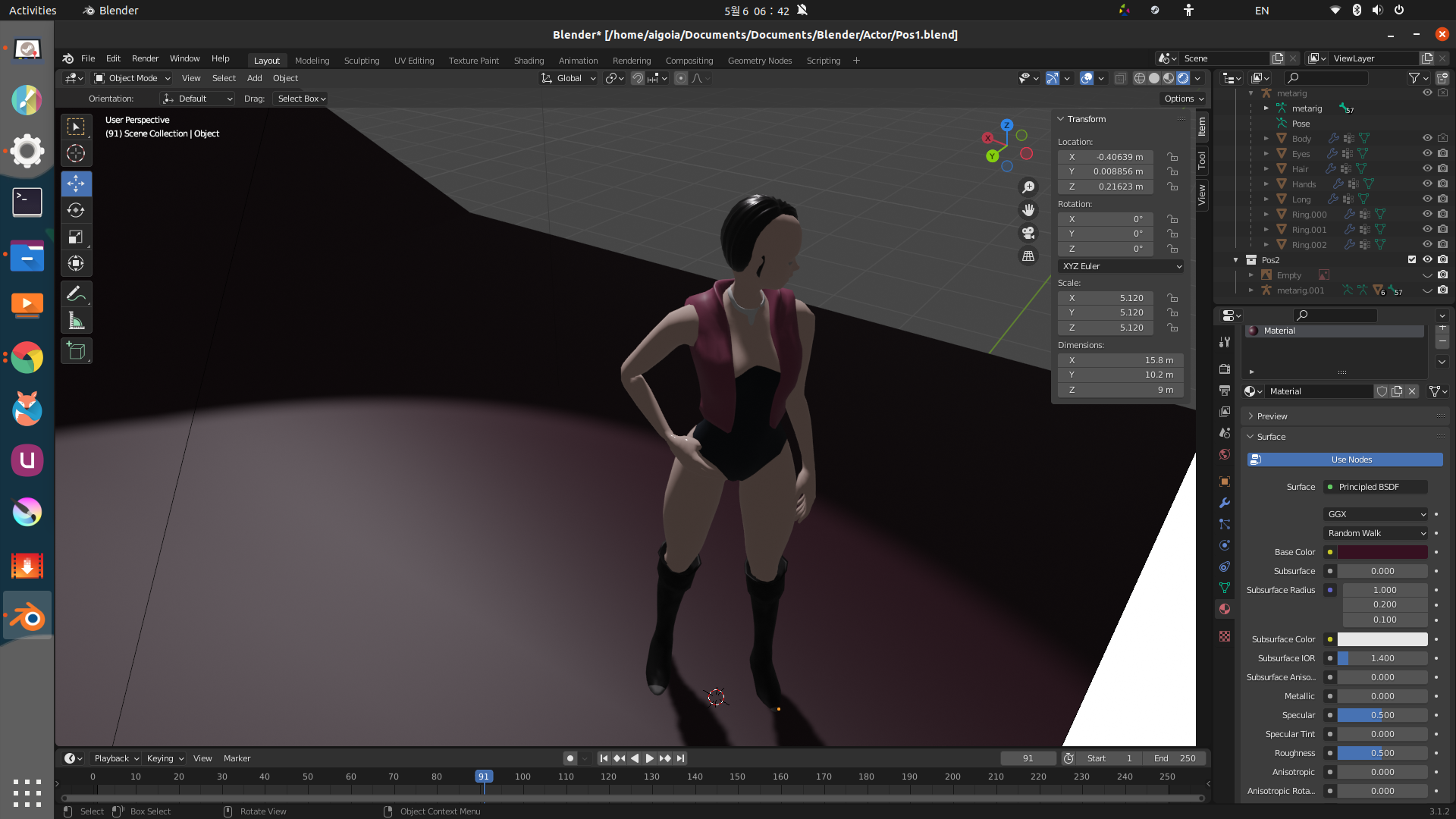Screen dimensions: 1456x819
Task: Open the timeline Playback popover
Action: pos(115,758)
